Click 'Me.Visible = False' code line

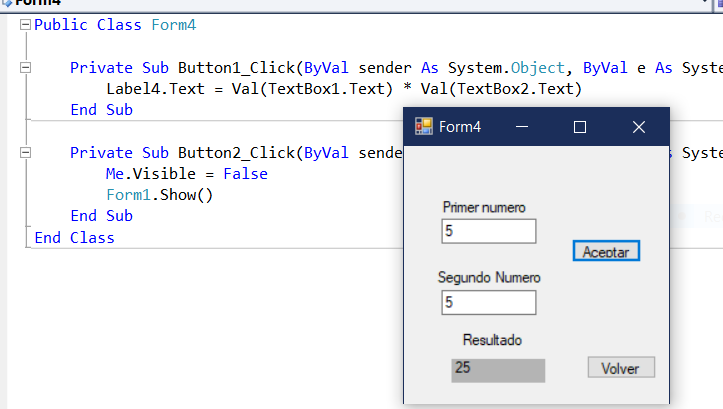click(187, 174)
